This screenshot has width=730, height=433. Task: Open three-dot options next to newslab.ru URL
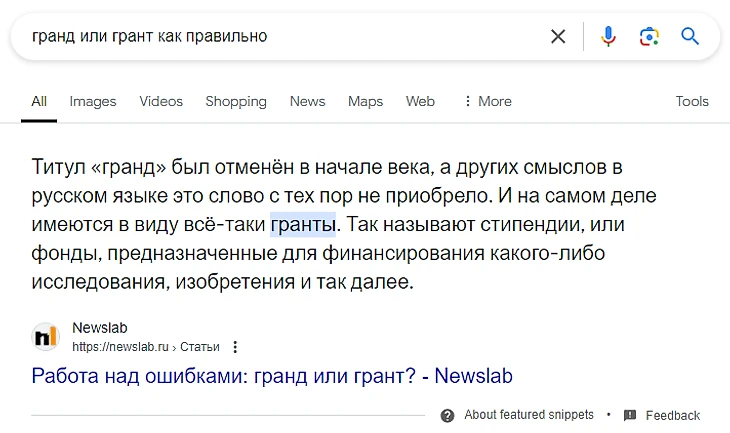pyautogui.click(x=235, y=347)
